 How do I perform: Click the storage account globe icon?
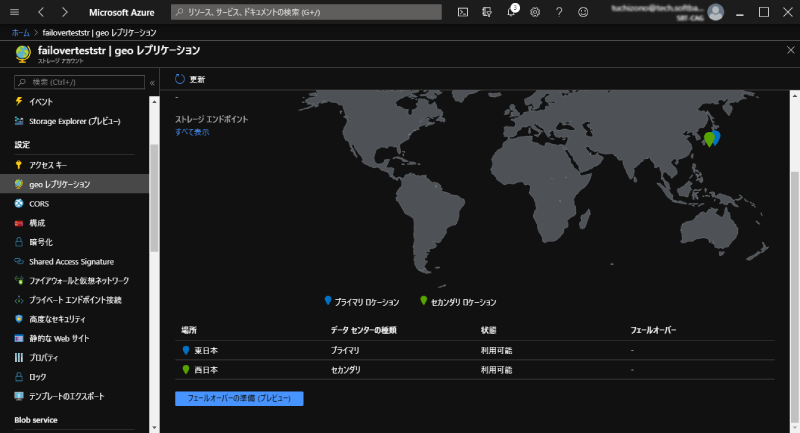coord(22,54)
